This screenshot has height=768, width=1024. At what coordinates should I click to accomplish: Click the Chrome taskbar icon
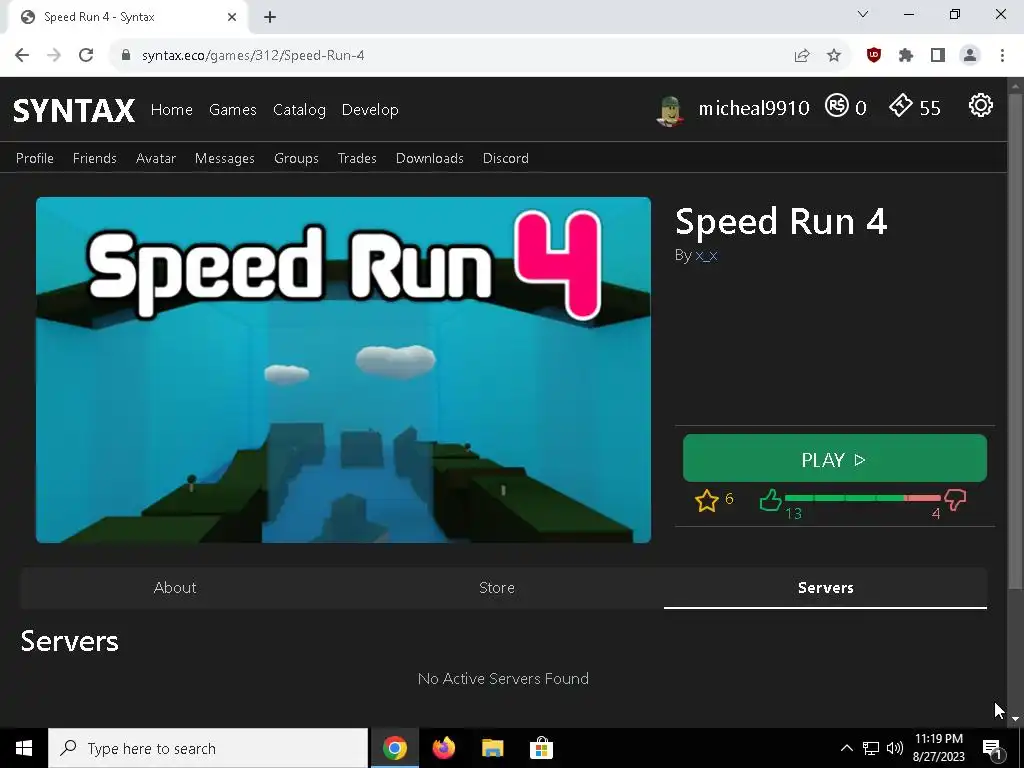[x=394, y=748]
